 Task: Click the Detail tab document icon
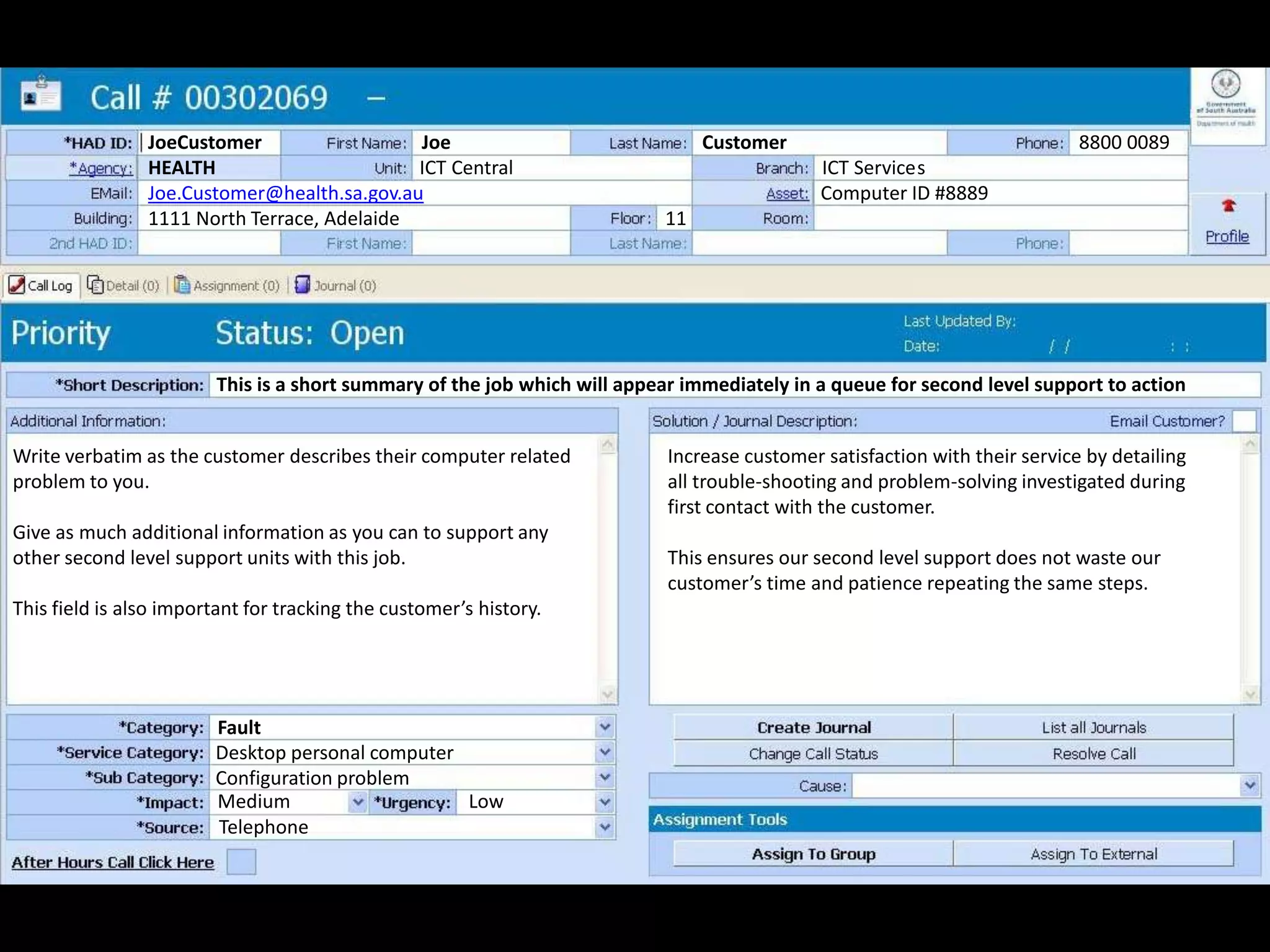95,285
